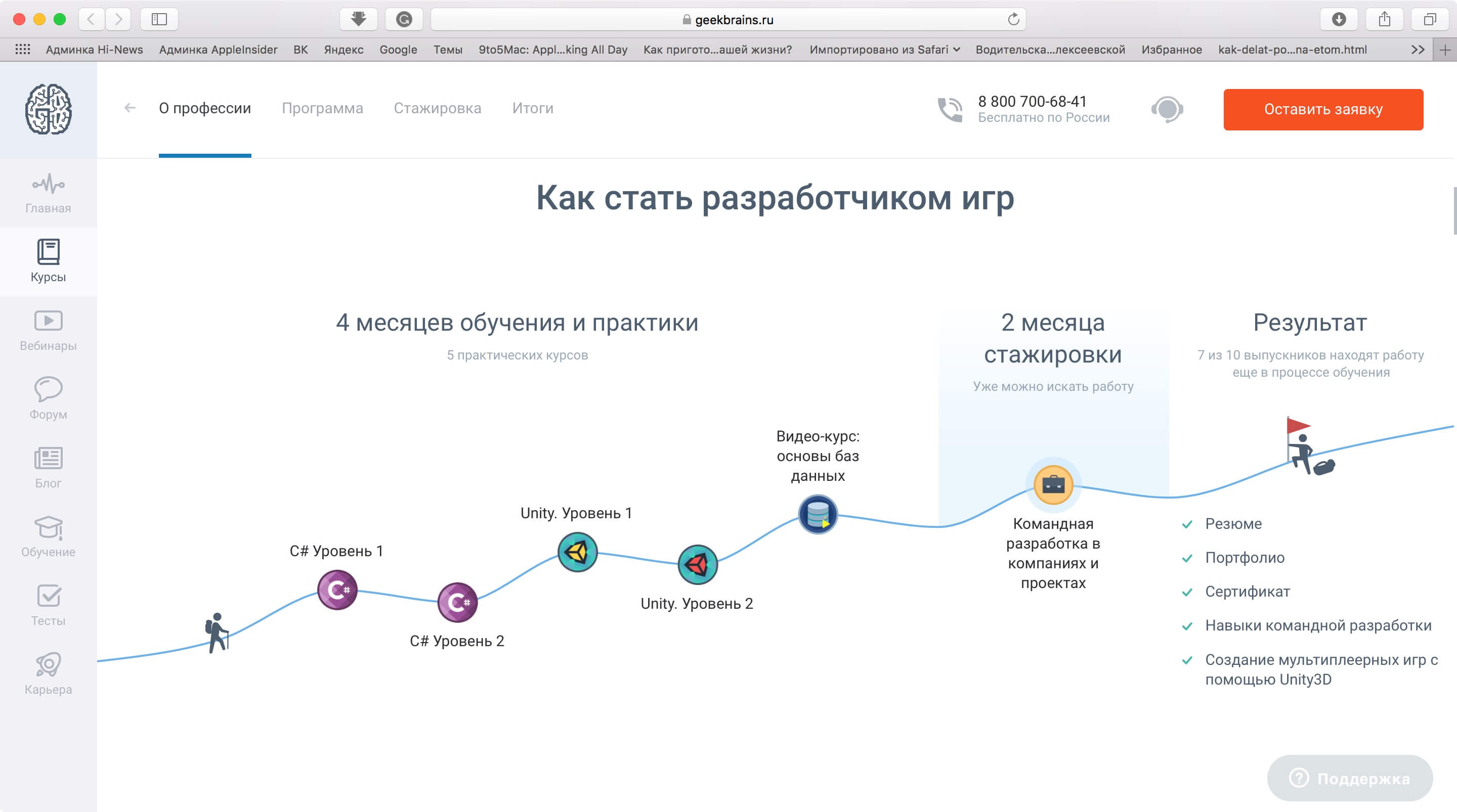
Task: Click the C# Уровень 1 label
Action: 336,551
